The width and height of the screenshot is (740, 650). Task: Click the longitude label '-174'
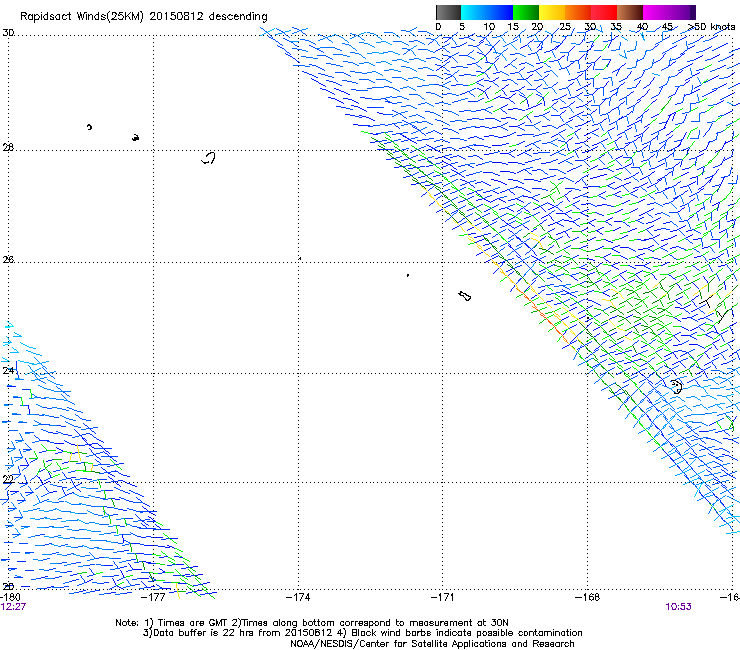point(298,597)
